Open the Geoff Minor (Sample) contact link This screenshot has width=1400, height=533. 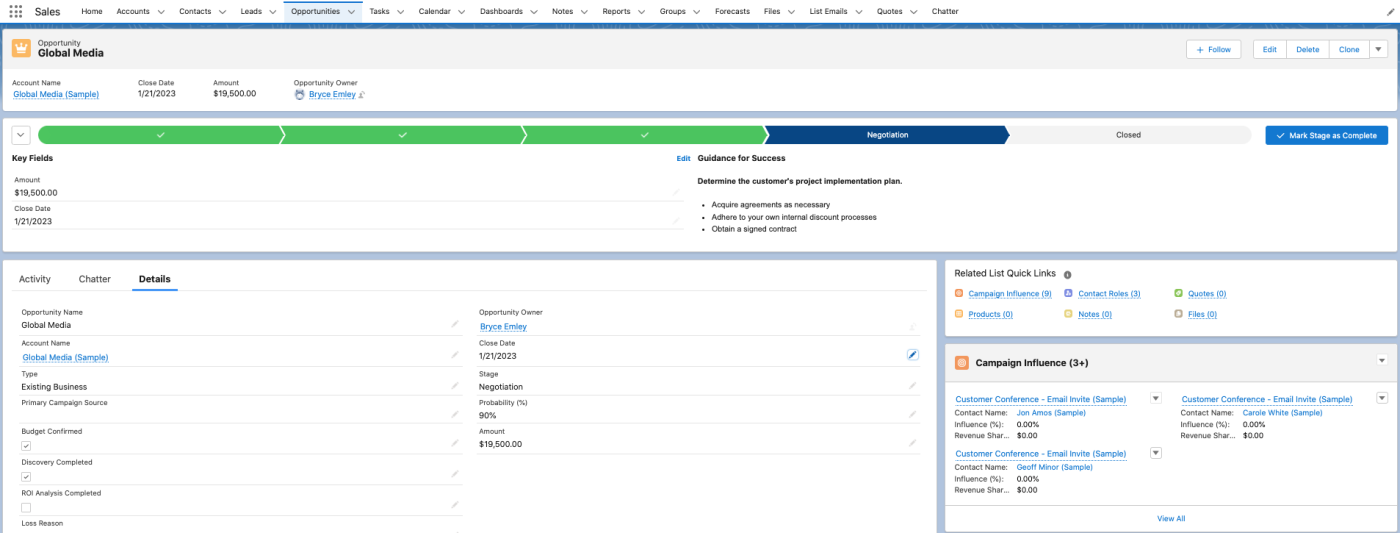point(1054,466)
